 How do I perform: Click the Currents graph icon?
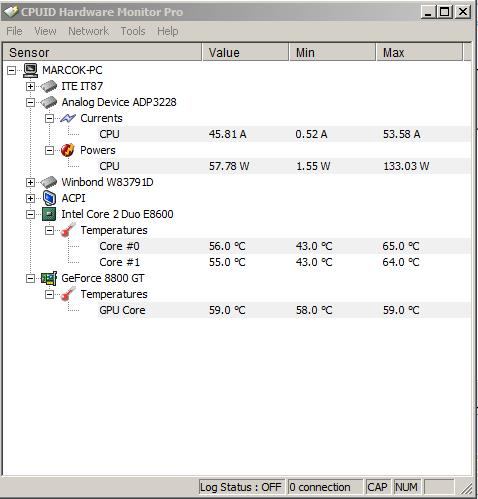[68, 118]
